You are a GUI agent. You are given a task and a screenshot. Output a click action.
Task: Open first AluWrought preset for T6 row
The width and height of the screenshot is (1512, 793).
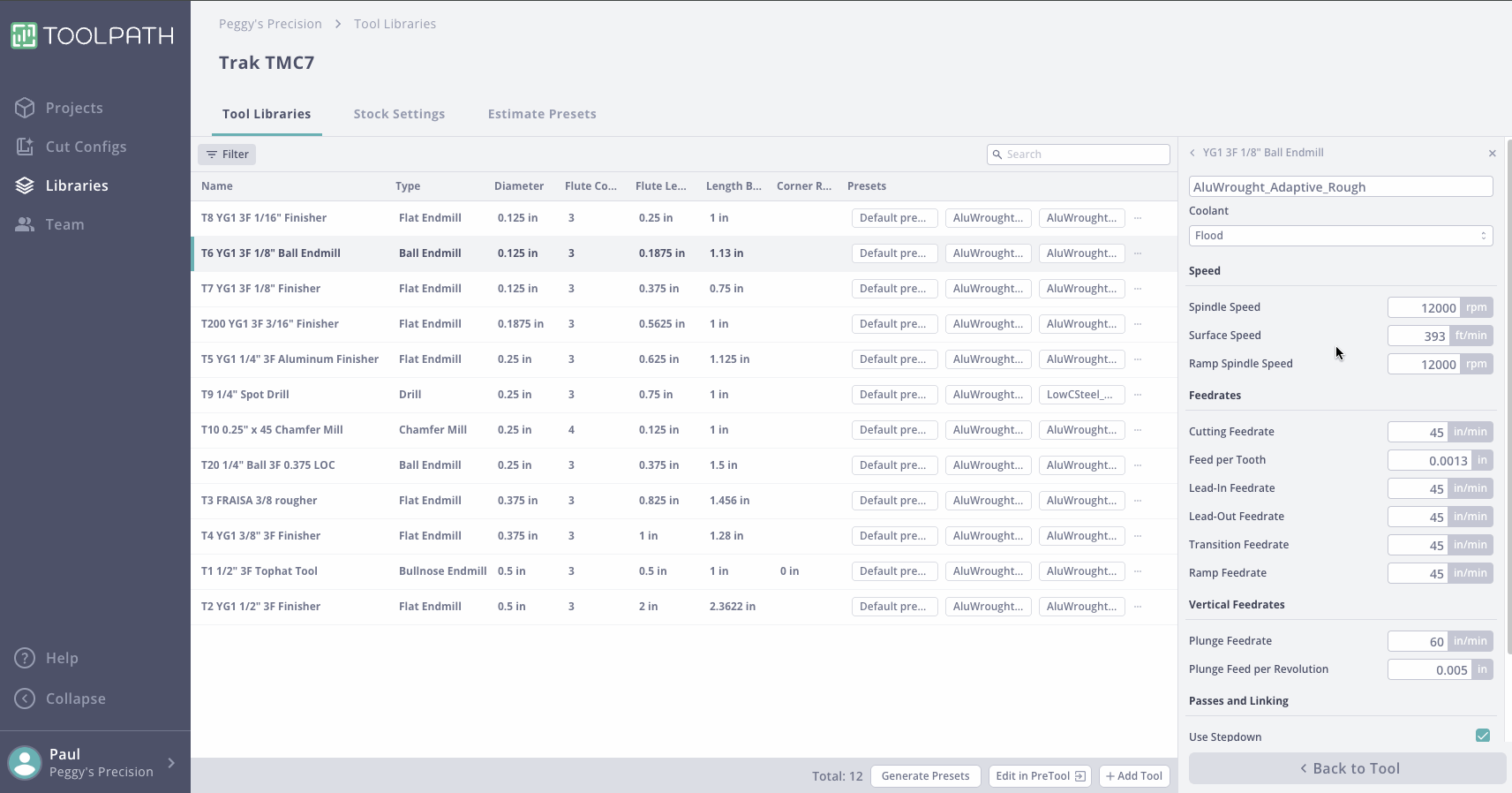pos(988,253)
